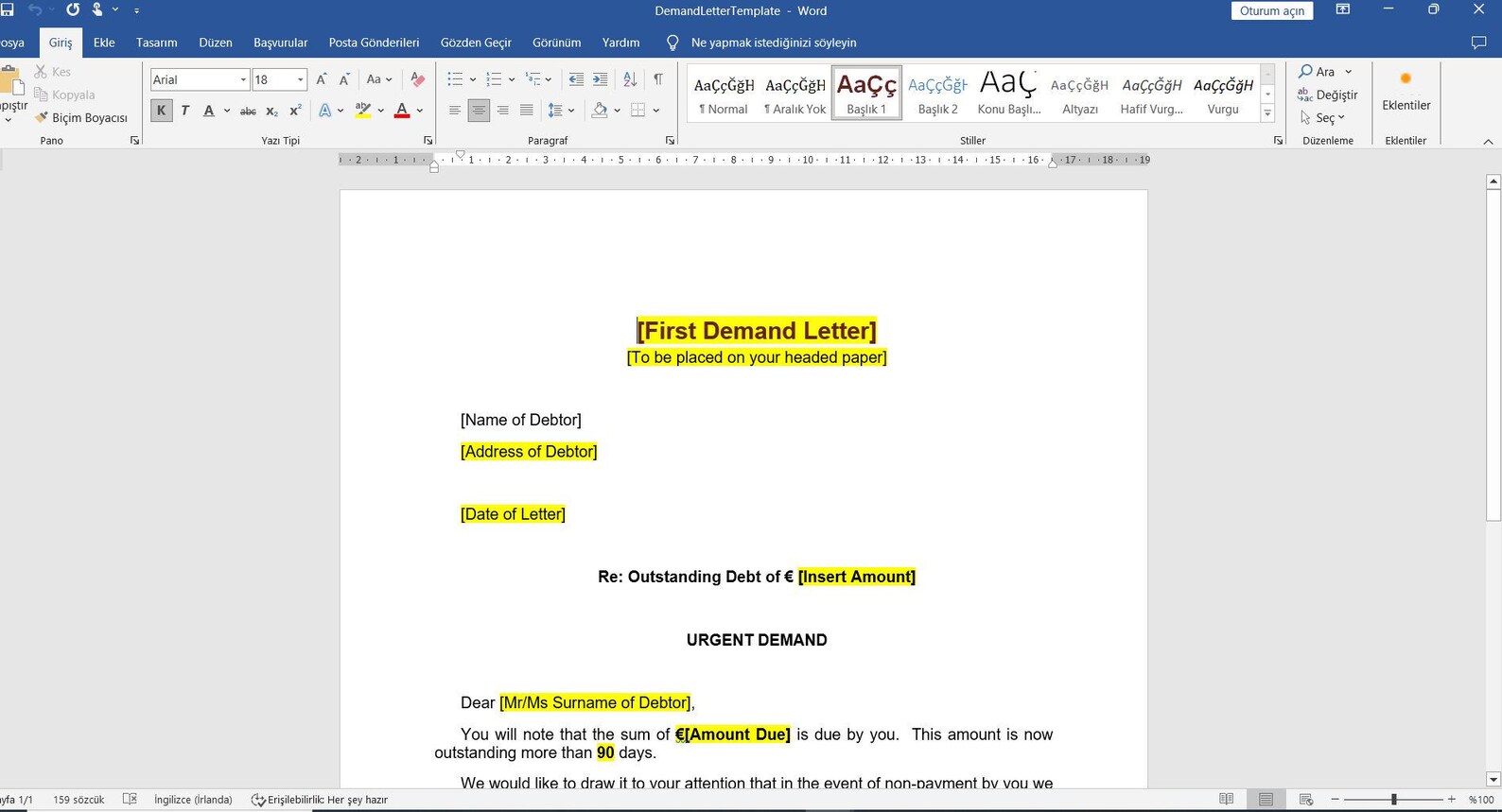Open the ribbon display options icon
The image size is (1502, 812).
point(1342,10)
